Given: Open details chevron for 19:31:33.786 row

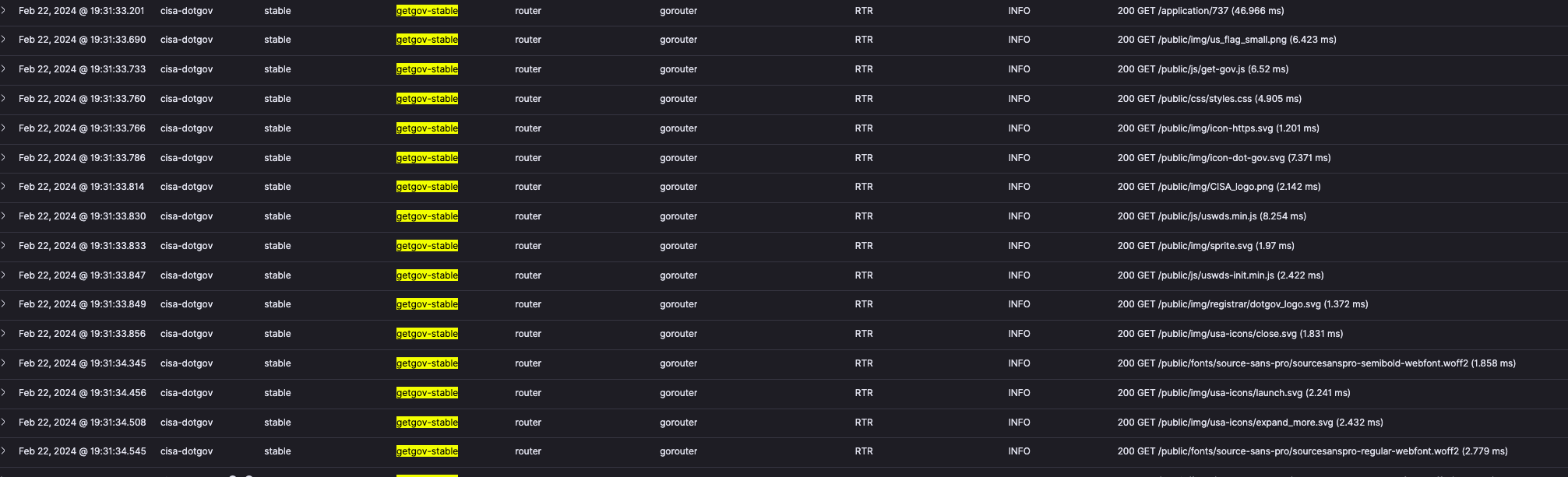Looking at the screenshot, I should point(3,158).
